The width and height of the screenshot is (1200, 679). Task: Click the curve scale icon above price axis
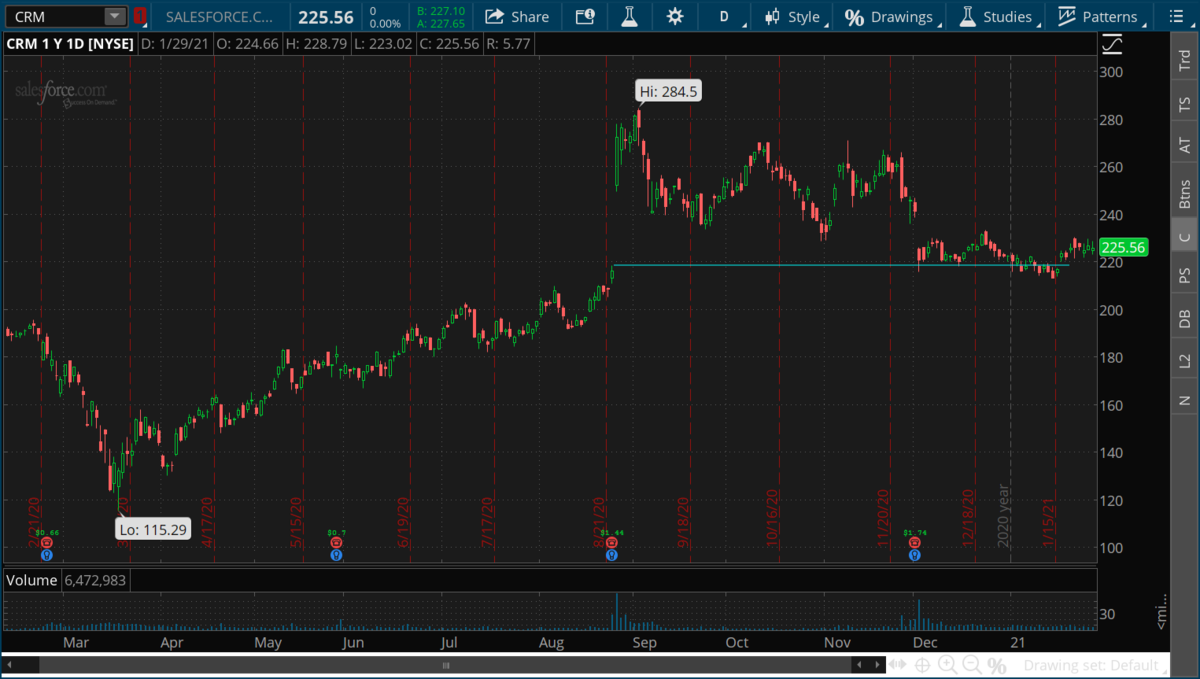click(1112, 44)
